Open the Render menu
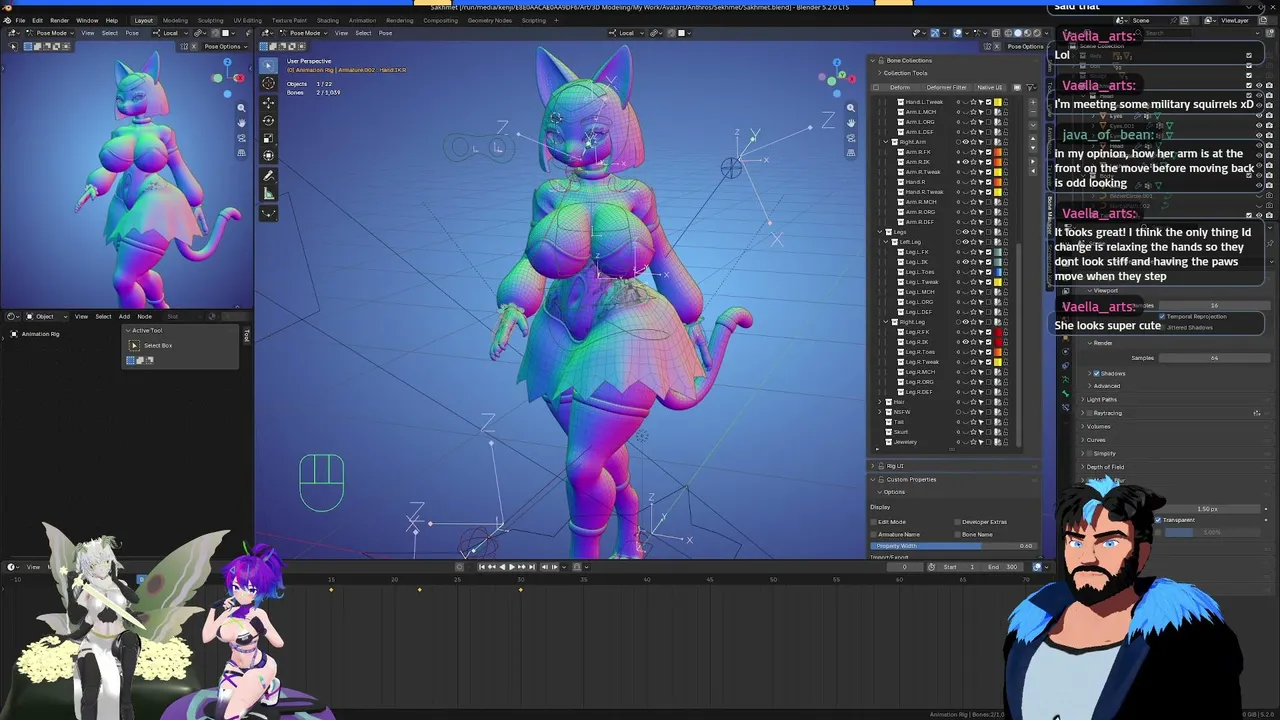This screenshot has height=720, width=1280. pos(59,20)
